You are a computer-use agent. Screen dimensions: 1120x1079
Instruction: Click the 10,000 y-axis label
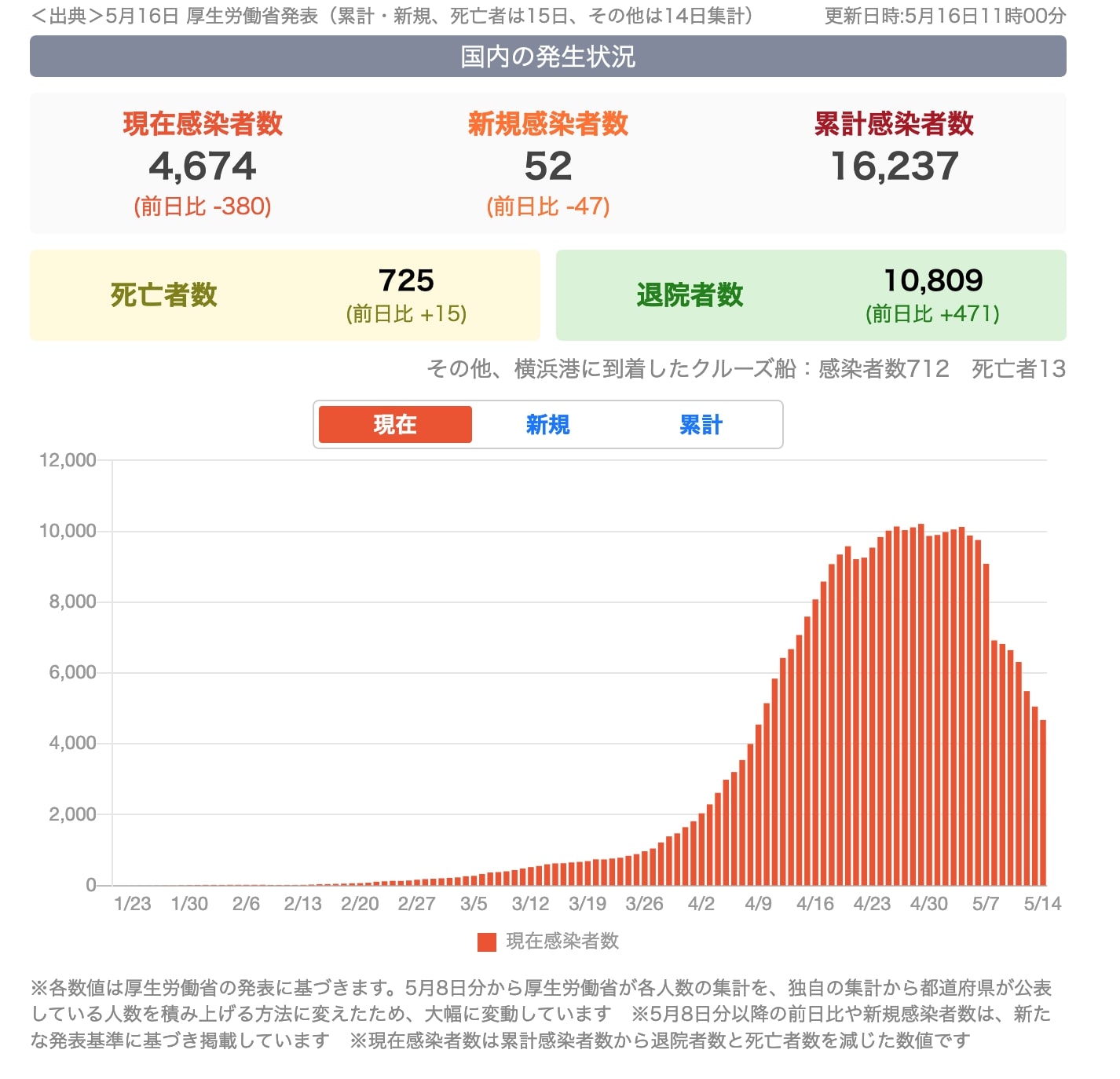point(68,532)
